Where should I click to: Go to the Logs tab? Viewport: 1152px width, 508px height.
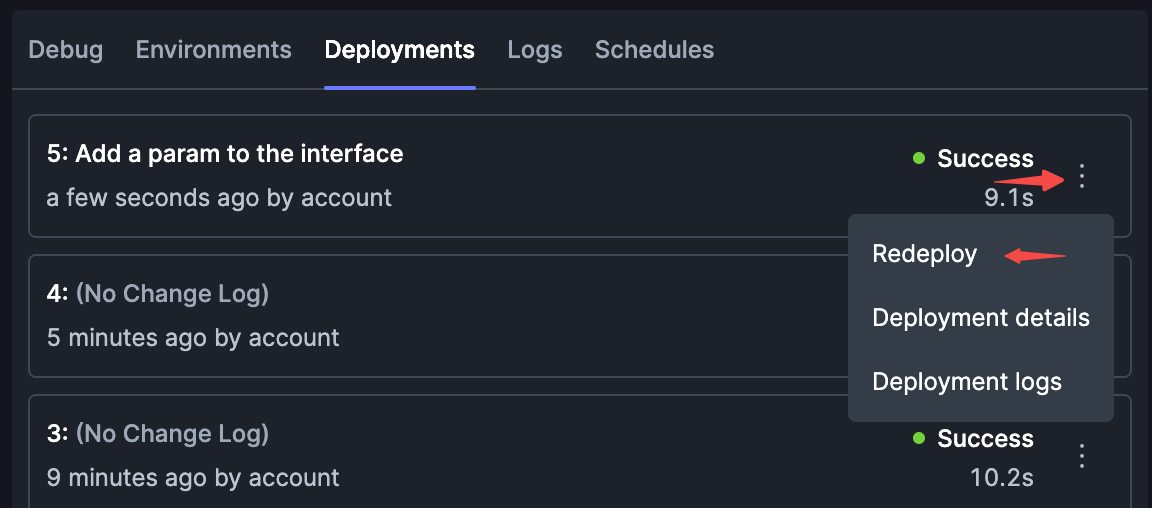tap(535, 50)
